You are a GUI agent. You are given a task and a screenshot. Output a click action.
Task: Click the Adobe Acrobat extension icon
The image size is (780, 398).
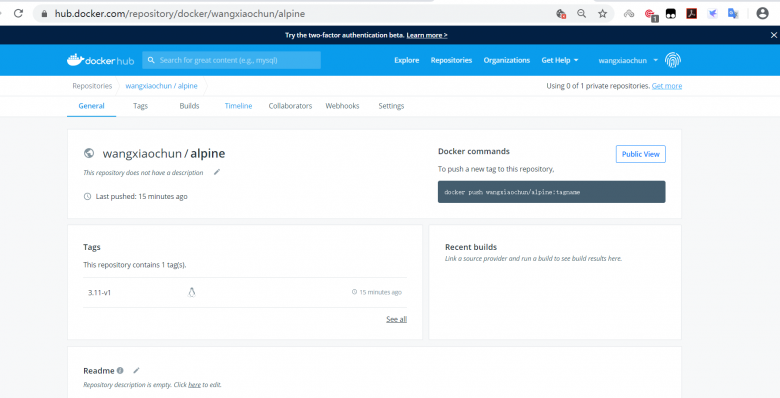[x=691, y=13]
